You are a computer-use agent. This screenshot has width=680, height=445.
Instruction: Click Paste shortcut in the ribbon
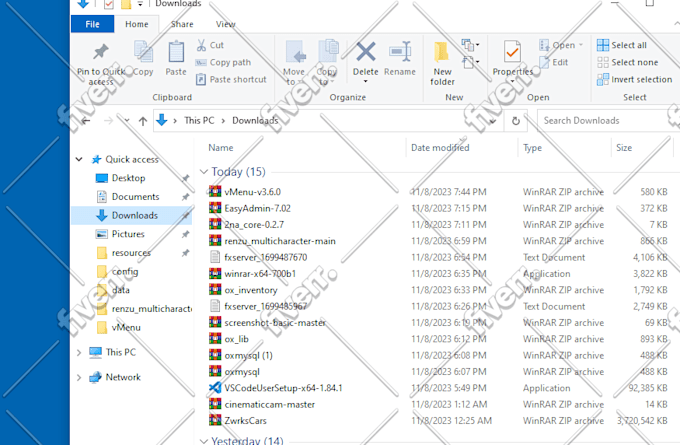coord(231,79)
